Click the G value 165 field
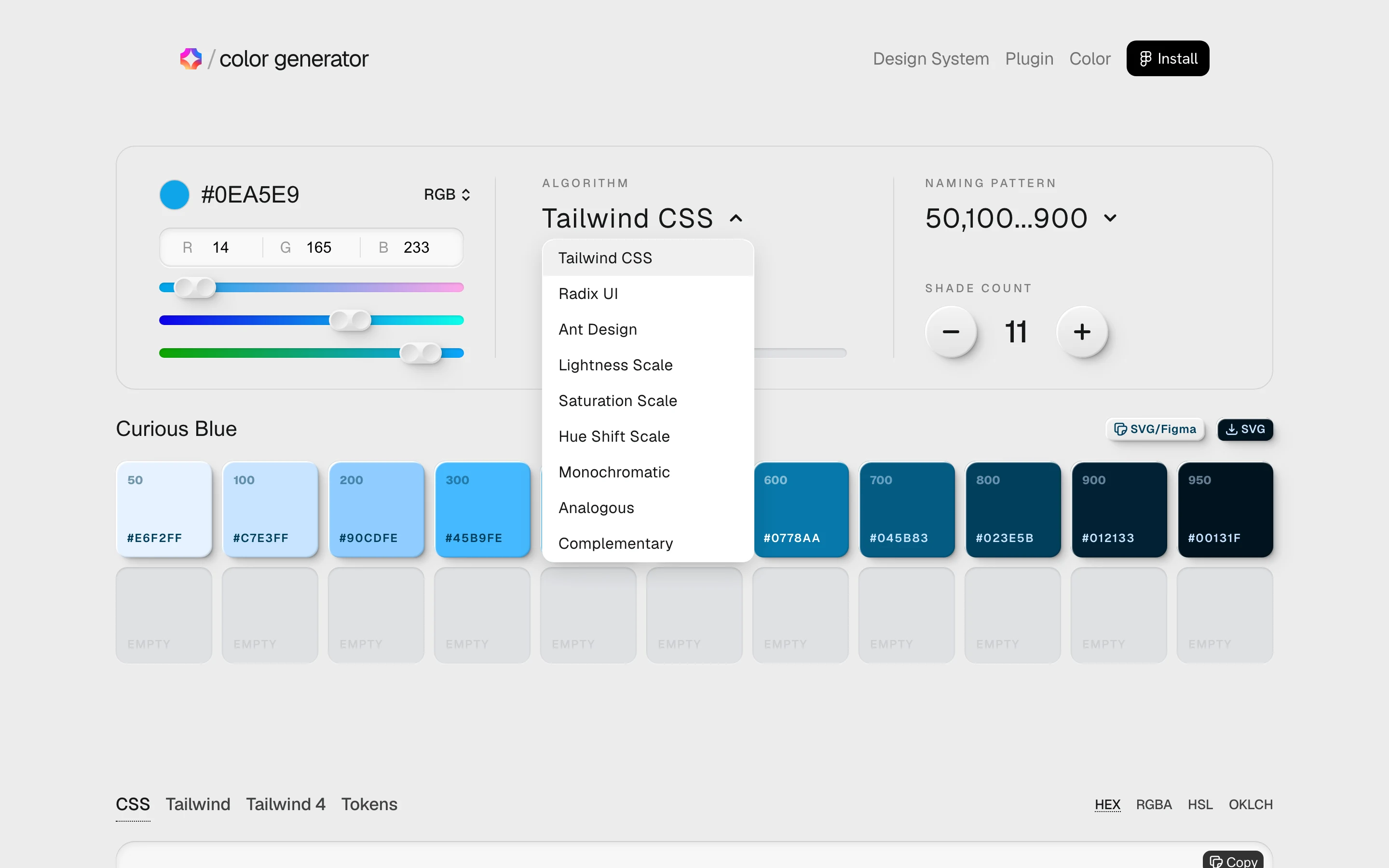Screen dimensions: 1389x868 318,247
